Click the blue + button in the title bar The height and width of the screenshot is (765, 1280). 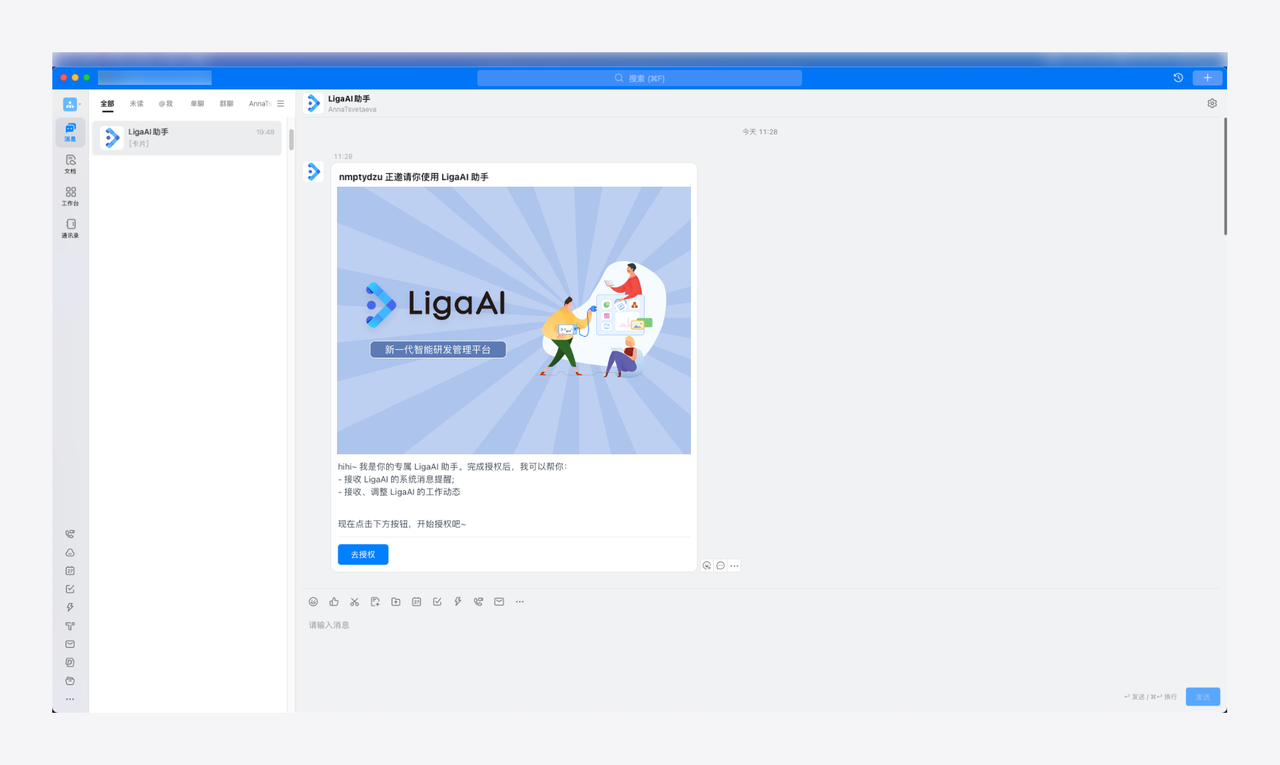click(x=1207, y=76)
